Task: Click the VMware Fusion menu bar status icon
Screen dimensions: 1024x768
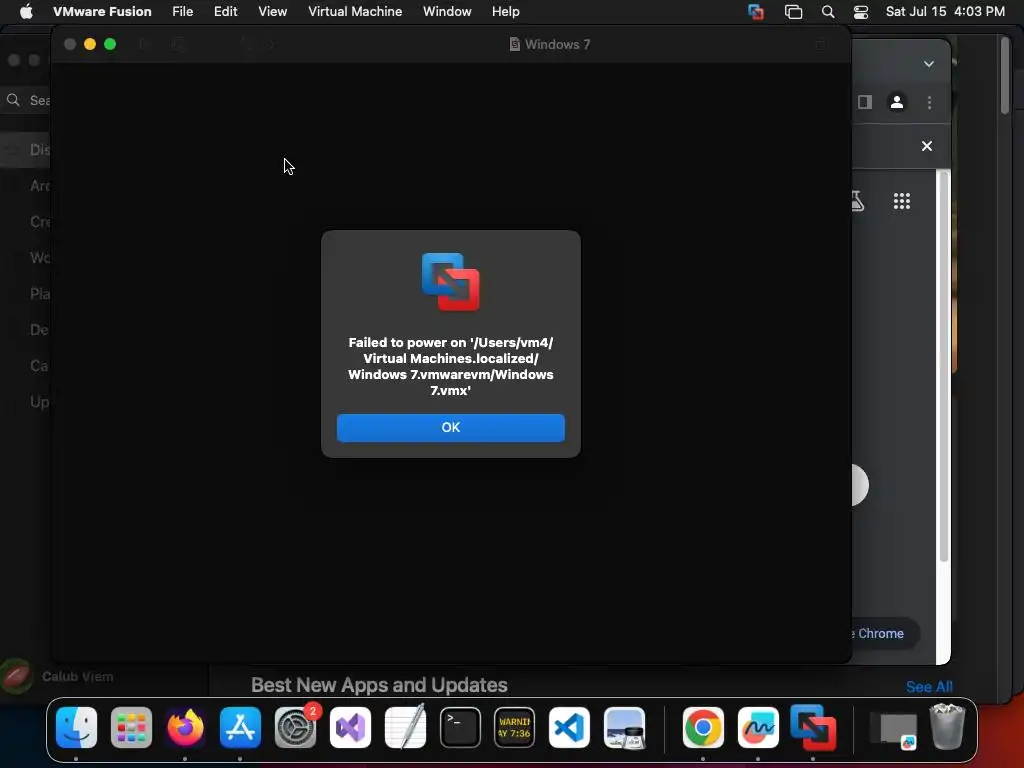Action: (x=756, y=12)
